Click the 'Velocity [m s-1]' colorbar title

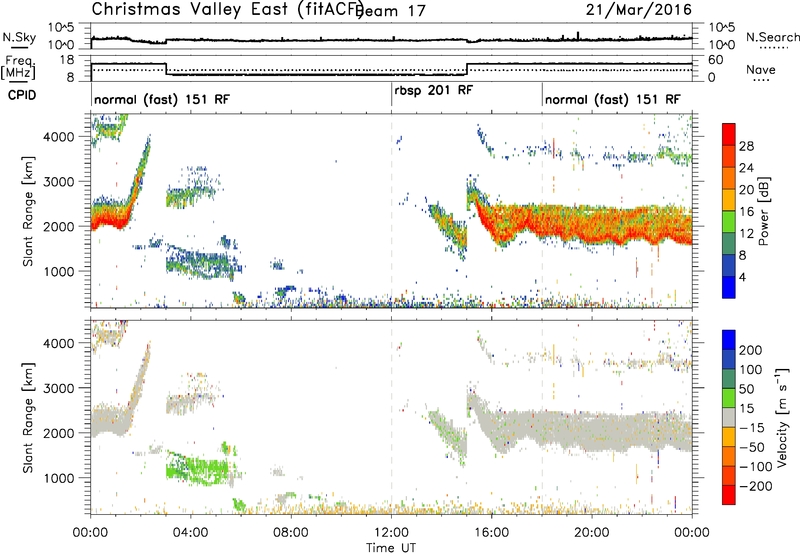[782, 417]
